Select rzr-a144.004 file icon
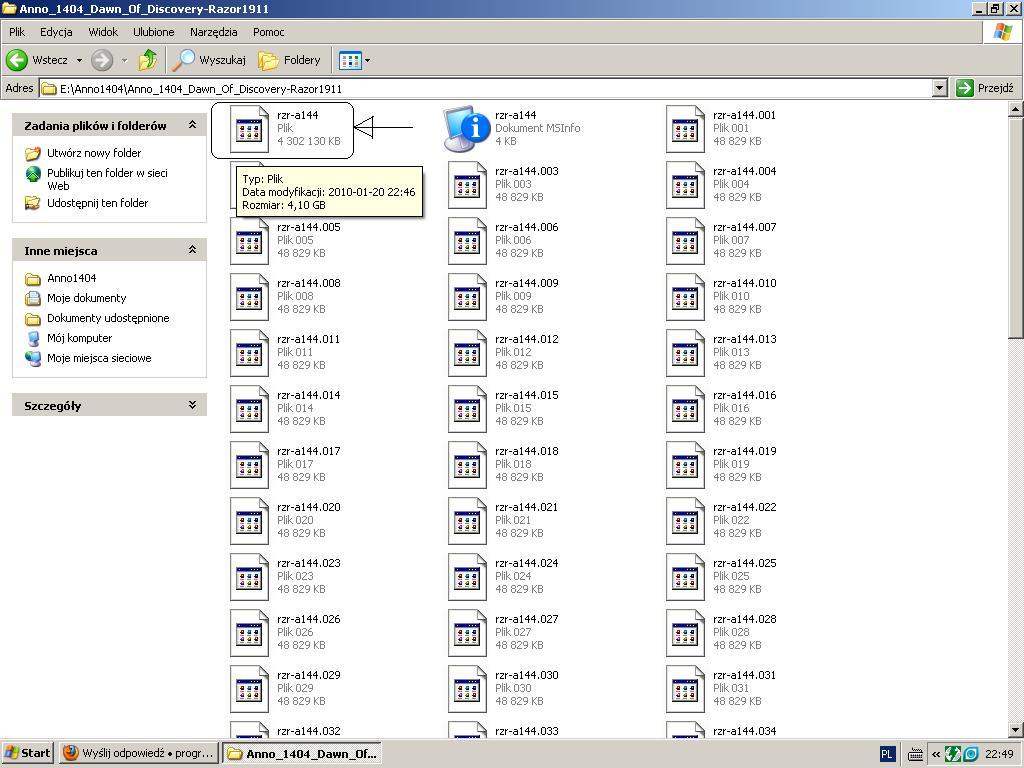The height and width of the screenshot is (768, 1024). 685,185
